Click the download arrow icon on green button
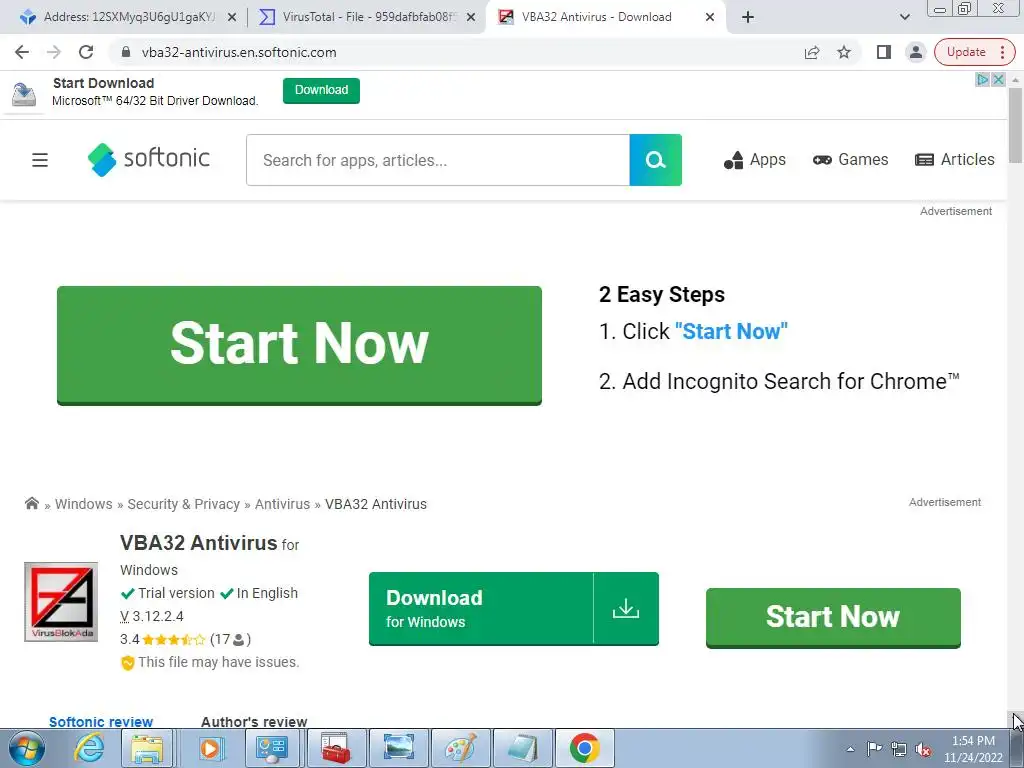This screenshot has width=1024, height=768. pos(626,609)
